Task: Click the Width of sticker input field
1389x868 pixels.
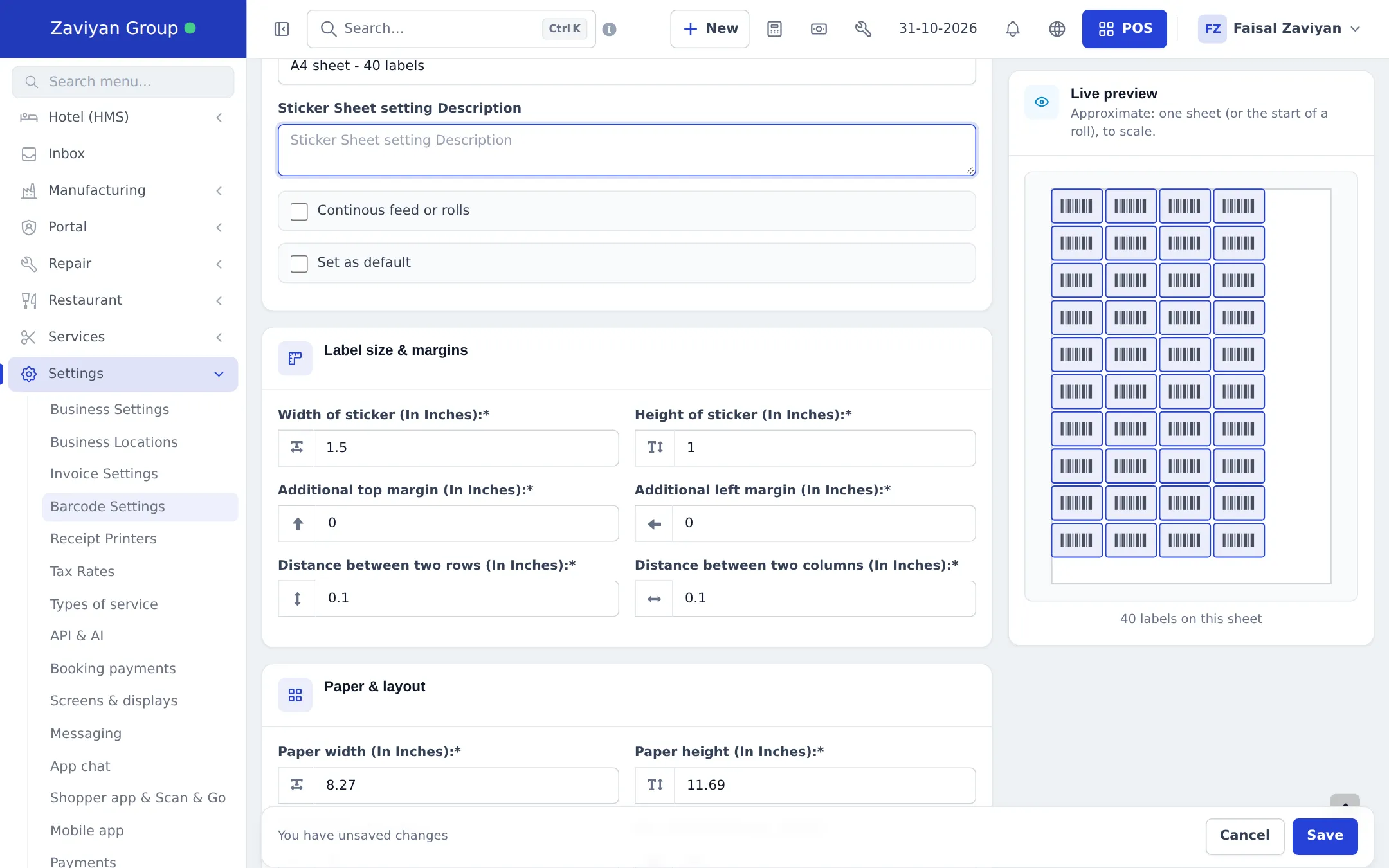Action: 466,448
